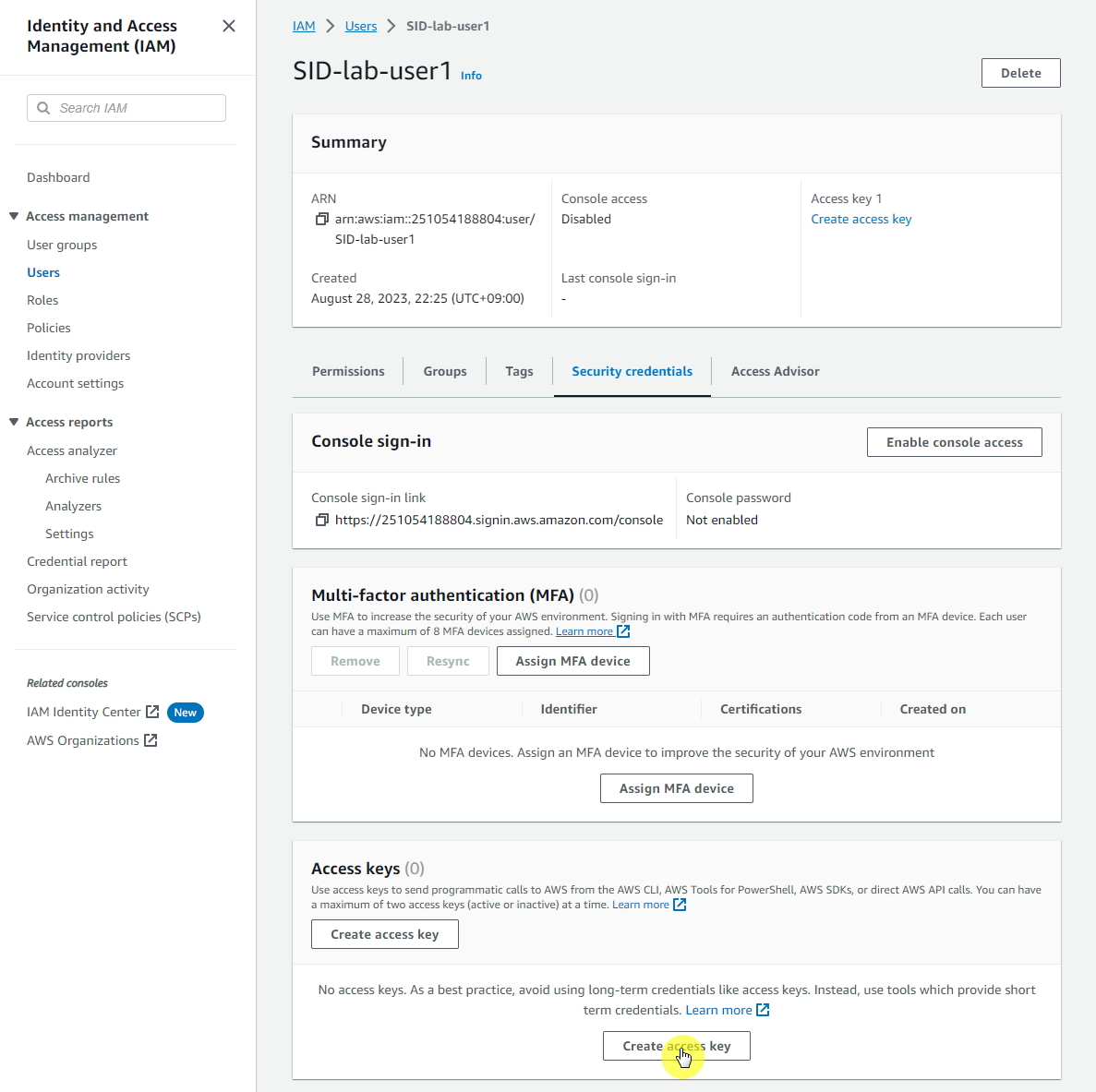This screenshot has width=1096, height=1092.
Task: Collapse the Access reports section
Action: pyautogui.click(x=14, y=422)
